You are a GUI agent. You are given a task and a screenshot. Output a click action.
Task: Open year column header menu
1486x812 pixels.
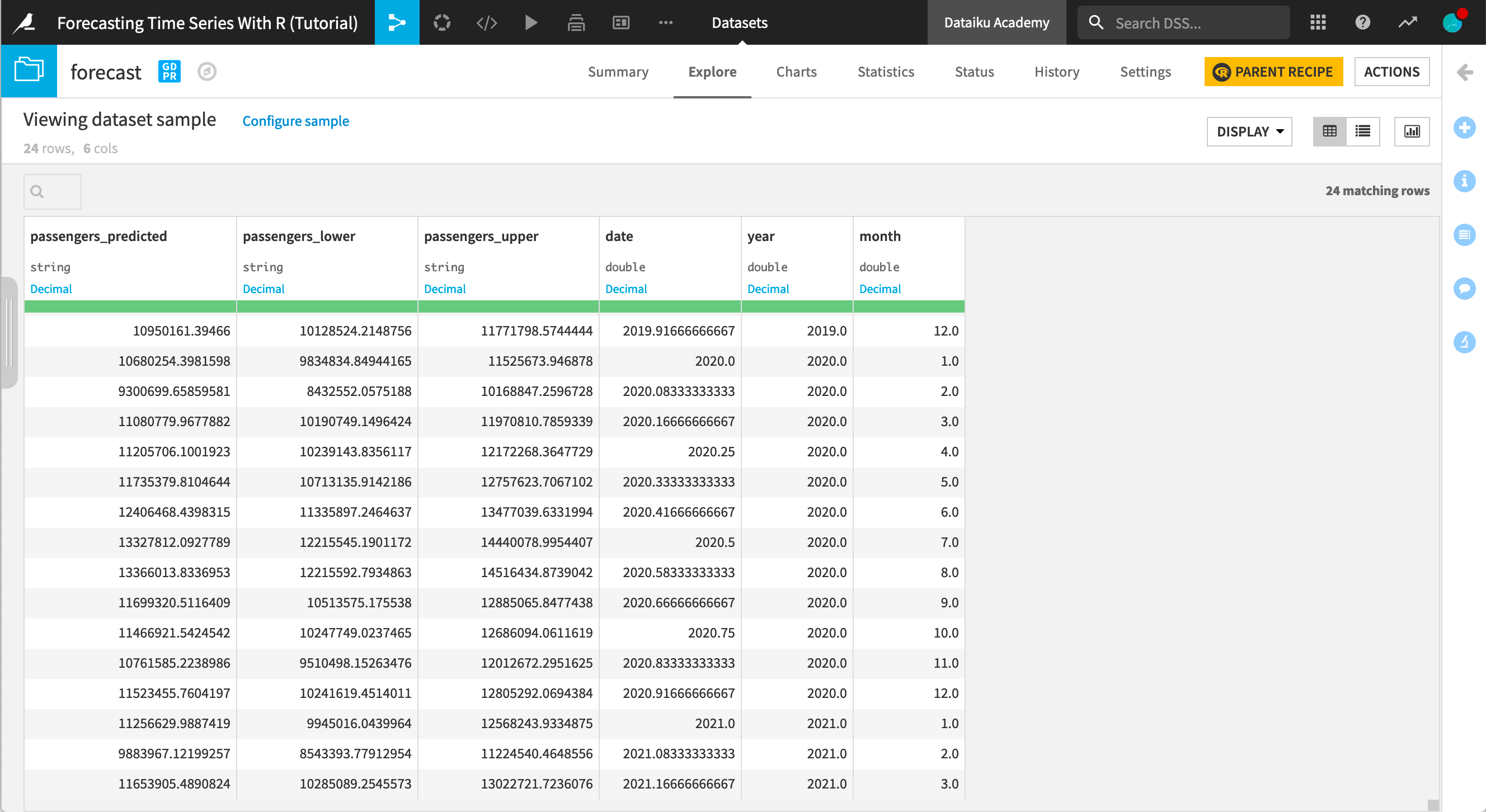(761, 236)
